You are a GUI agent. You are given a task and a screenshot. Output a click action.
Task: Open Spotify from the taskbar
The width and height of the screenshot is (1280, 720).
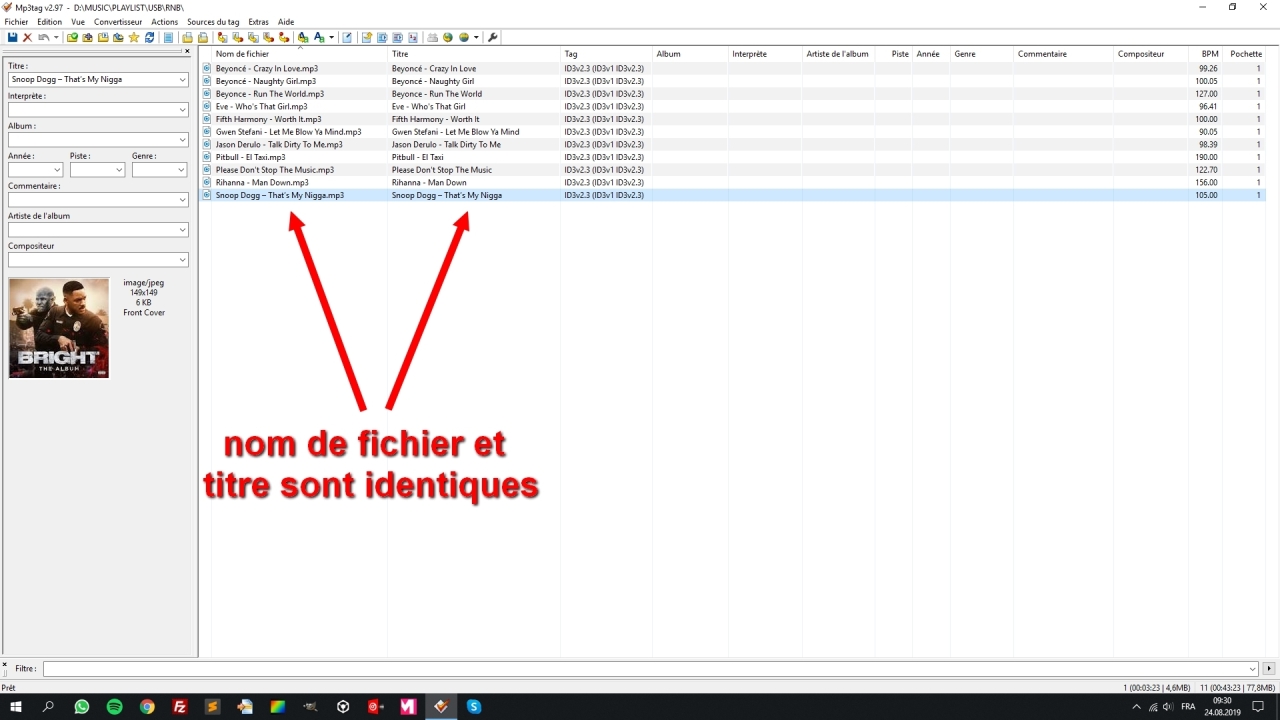114,707
